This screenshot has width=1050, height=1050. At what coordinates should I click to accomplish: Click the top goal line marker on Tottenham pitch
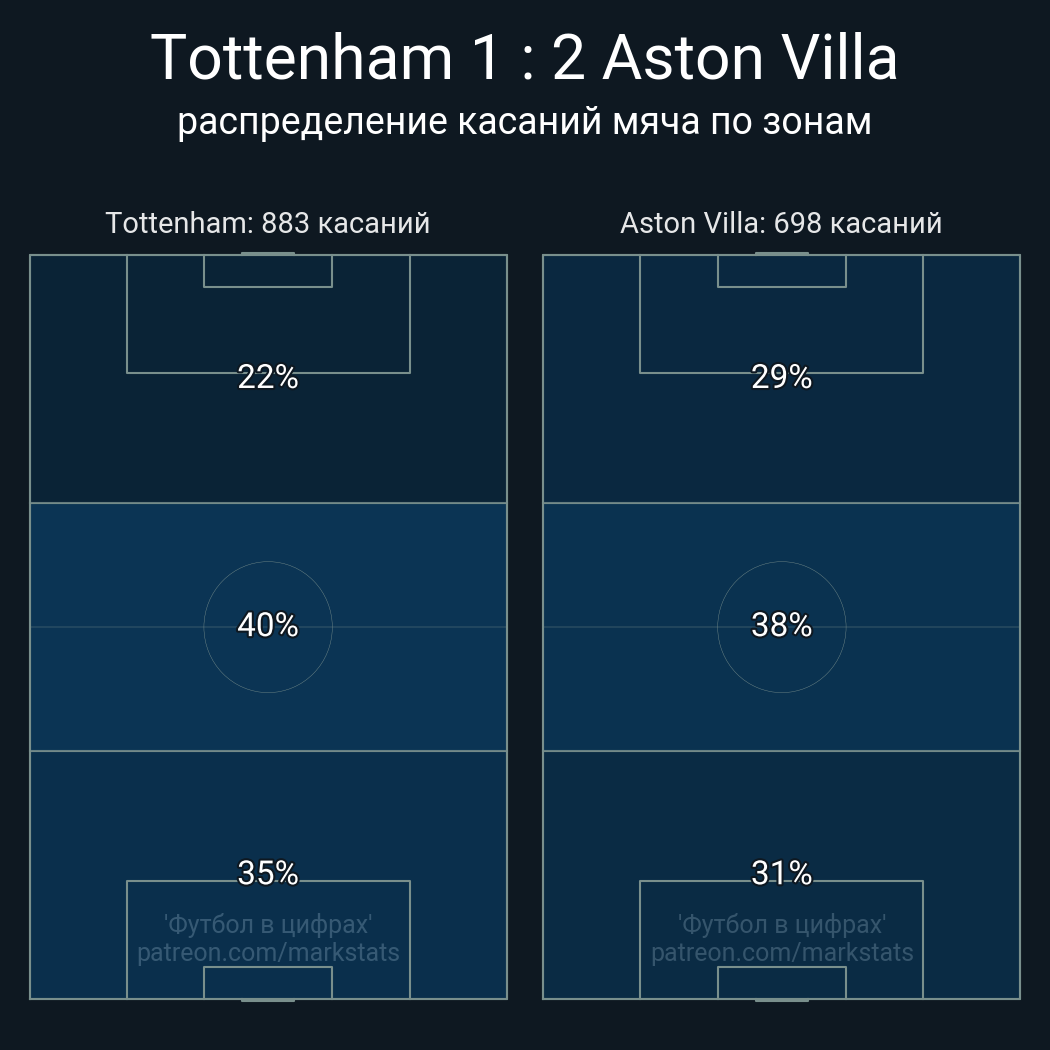click(268, 254)
